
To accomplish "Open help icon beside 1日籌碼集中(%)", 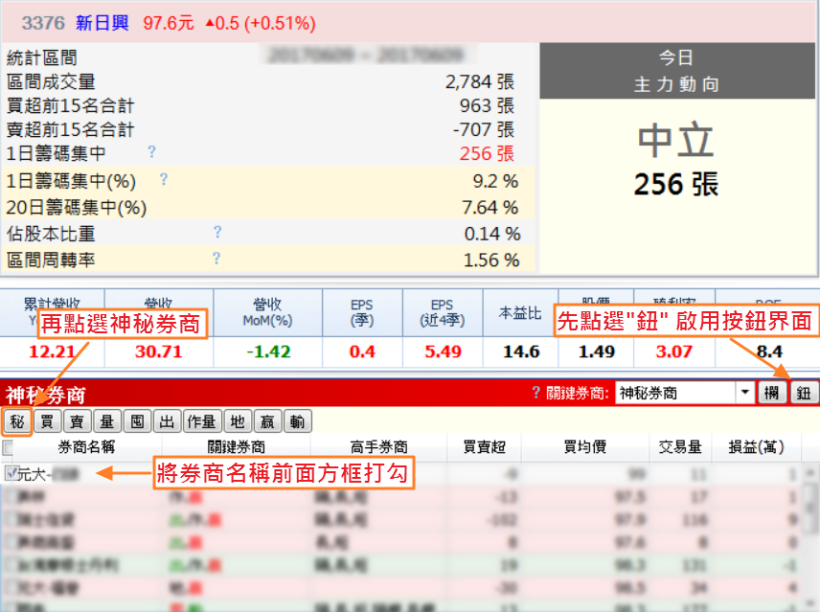I will 164,179.
